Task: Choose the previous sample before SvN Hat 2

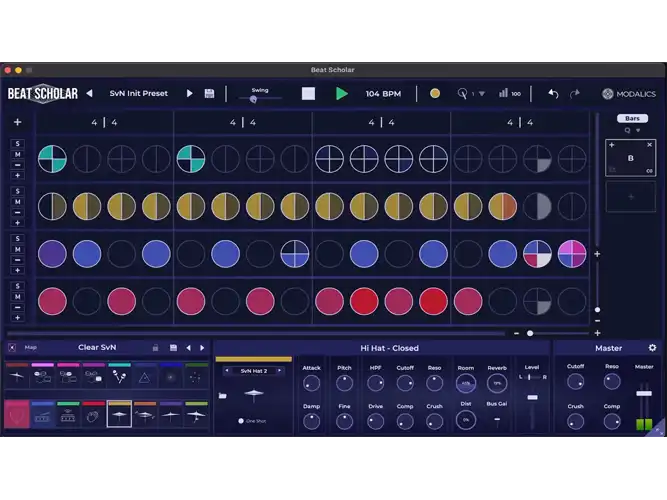Action: [227, 371]
